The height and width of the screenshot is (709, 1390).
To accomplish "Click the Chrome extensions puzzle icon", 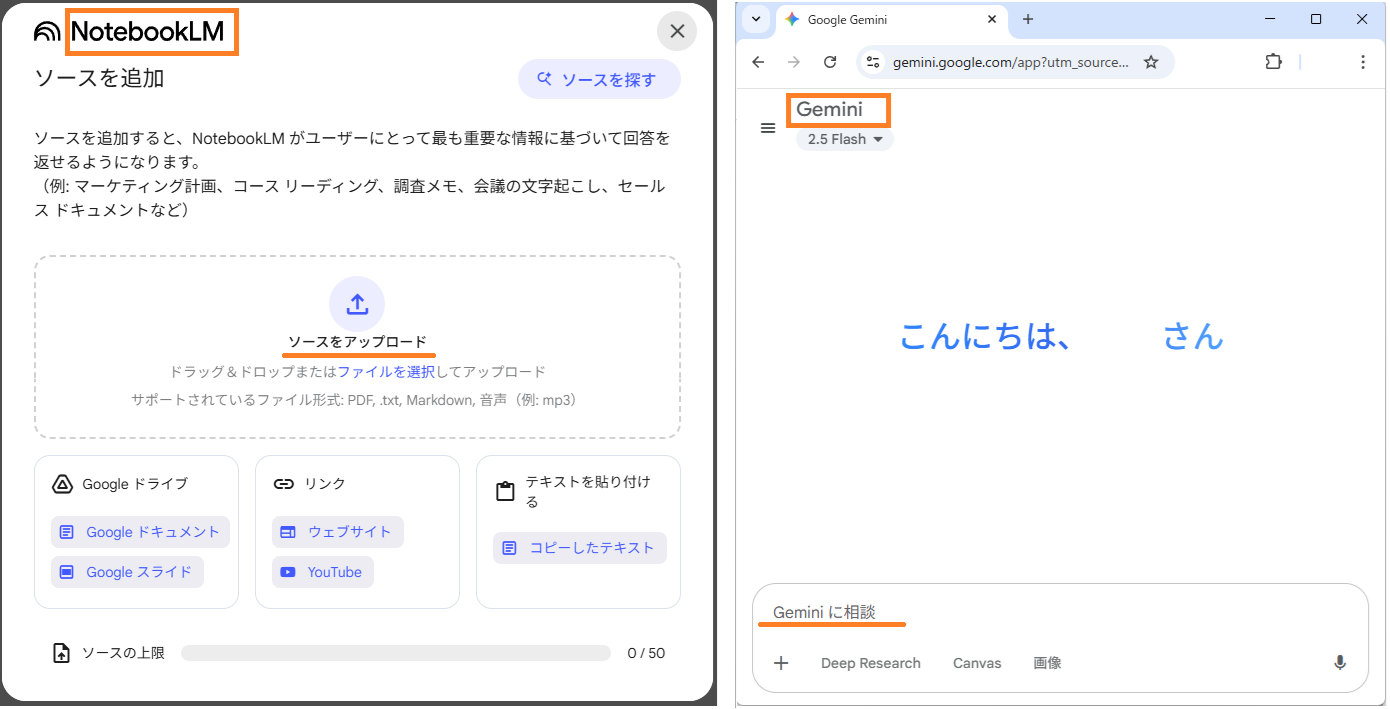I will pos(1273,61).
